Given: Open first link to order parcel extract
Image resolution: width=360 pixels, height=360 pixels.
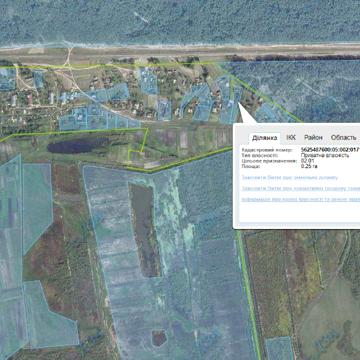Looking at the screenshot, I should (x=290, y=178).
